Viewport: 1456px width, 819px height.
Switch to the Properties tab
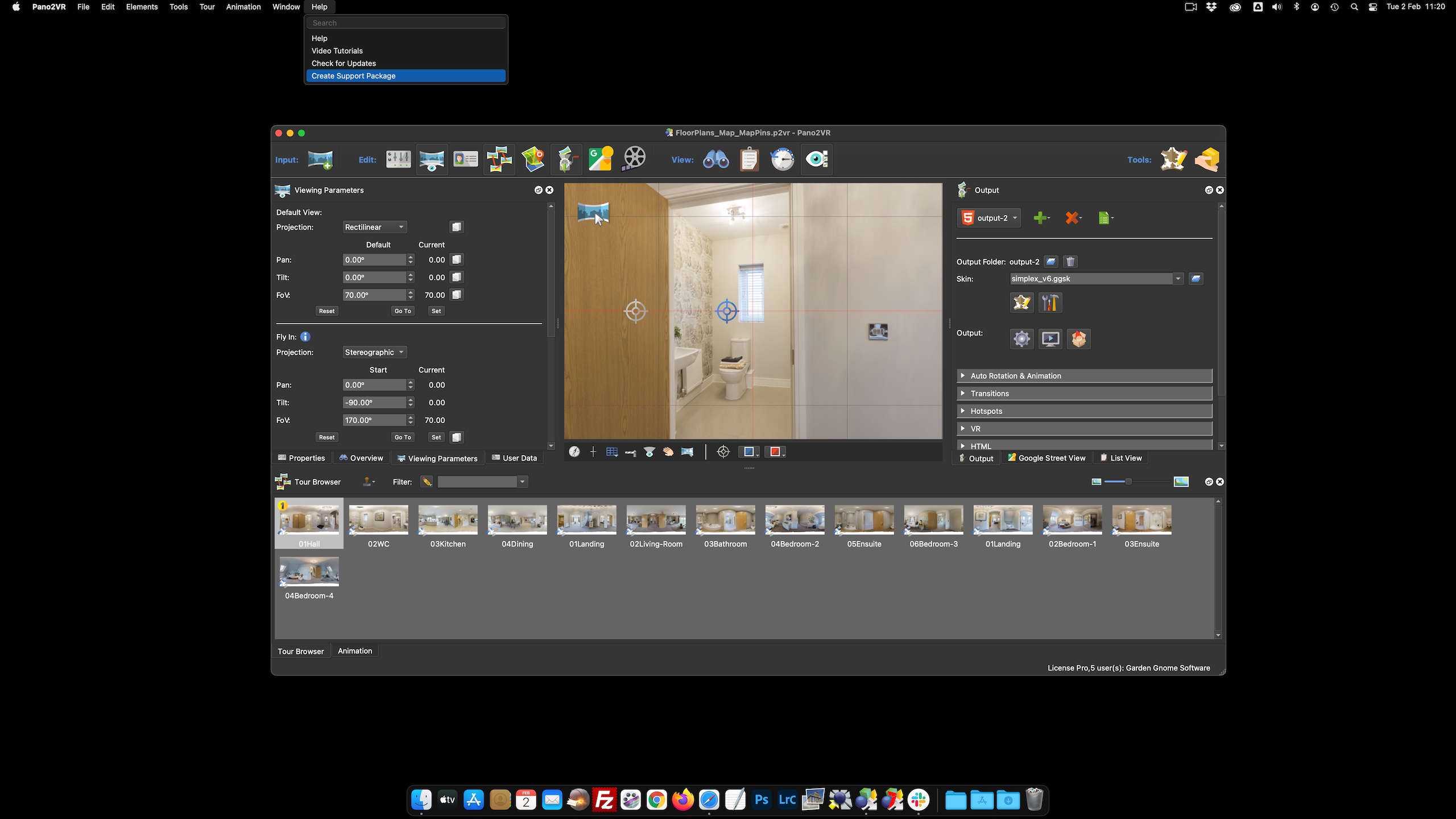(301, 458)
